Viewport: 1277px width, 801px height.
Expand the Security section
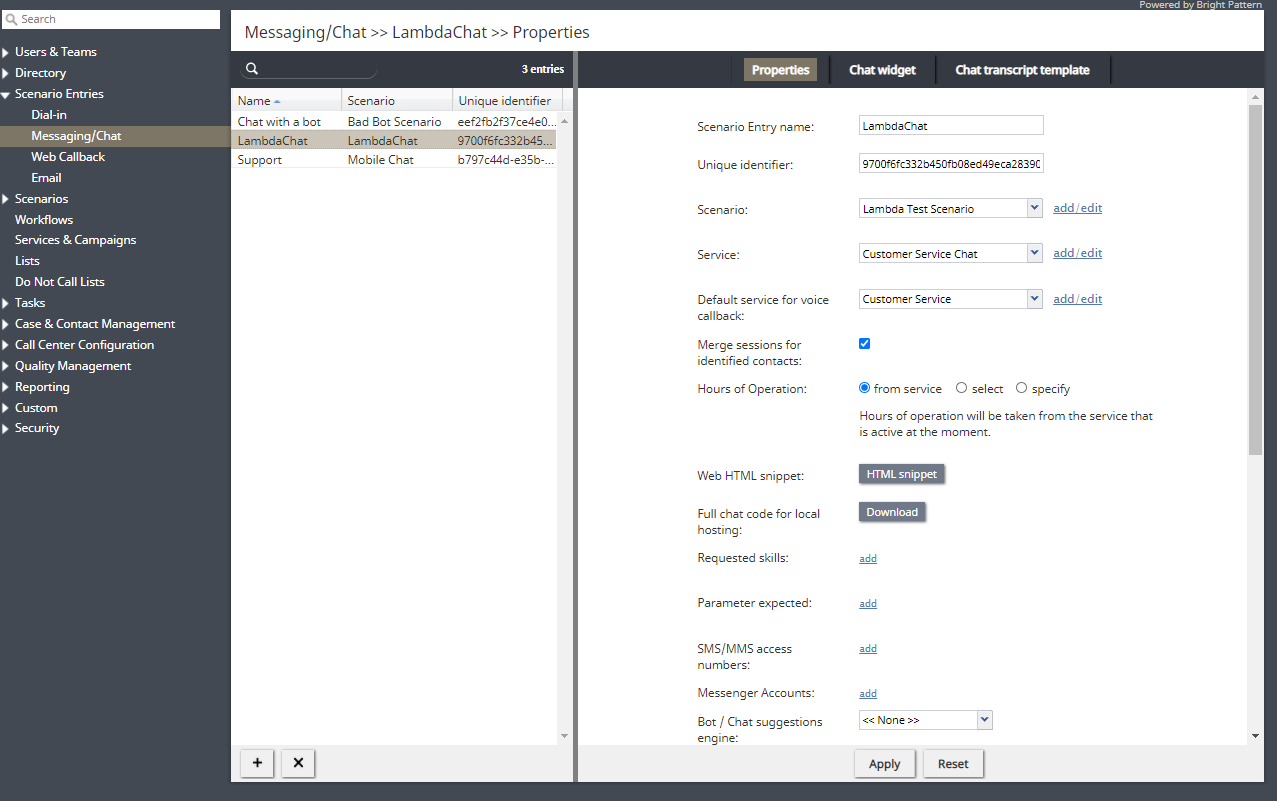tap(6, 428)
